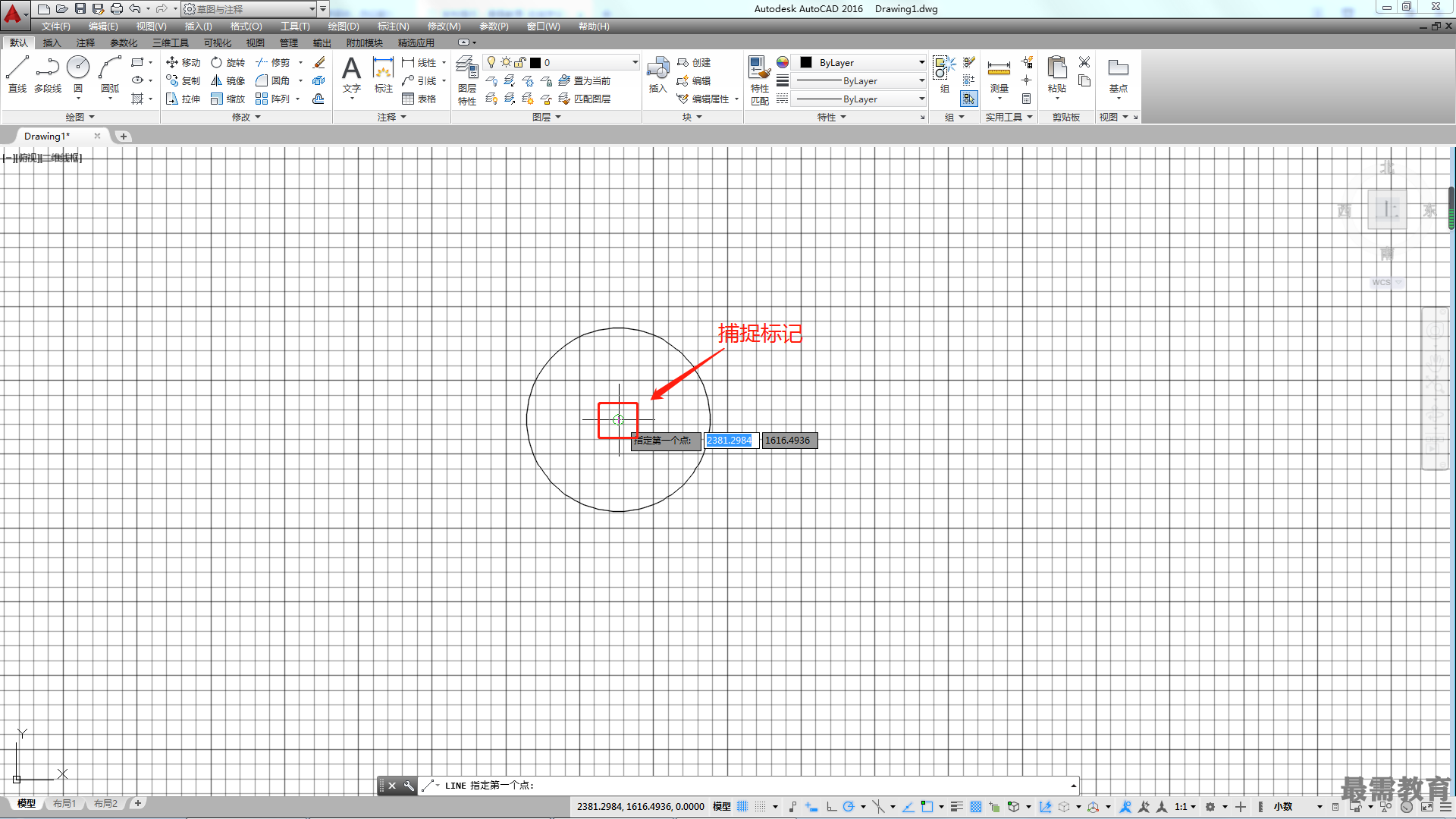Toggle transparency display in status bar

click(x=976, y=806)
